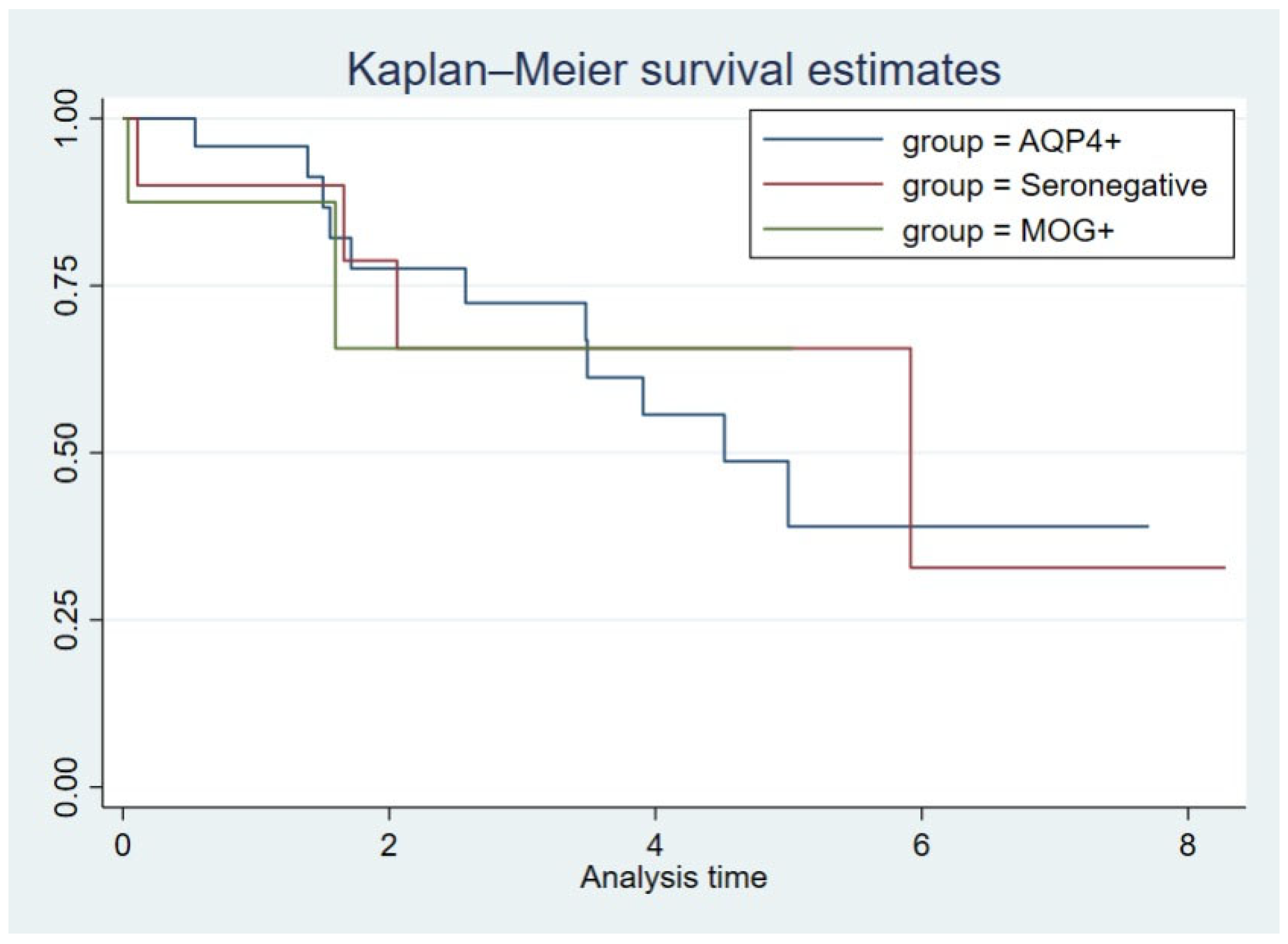Click the 'group = AQP4+' legend text
The image size is (1288, 944).
(1011, 141)
